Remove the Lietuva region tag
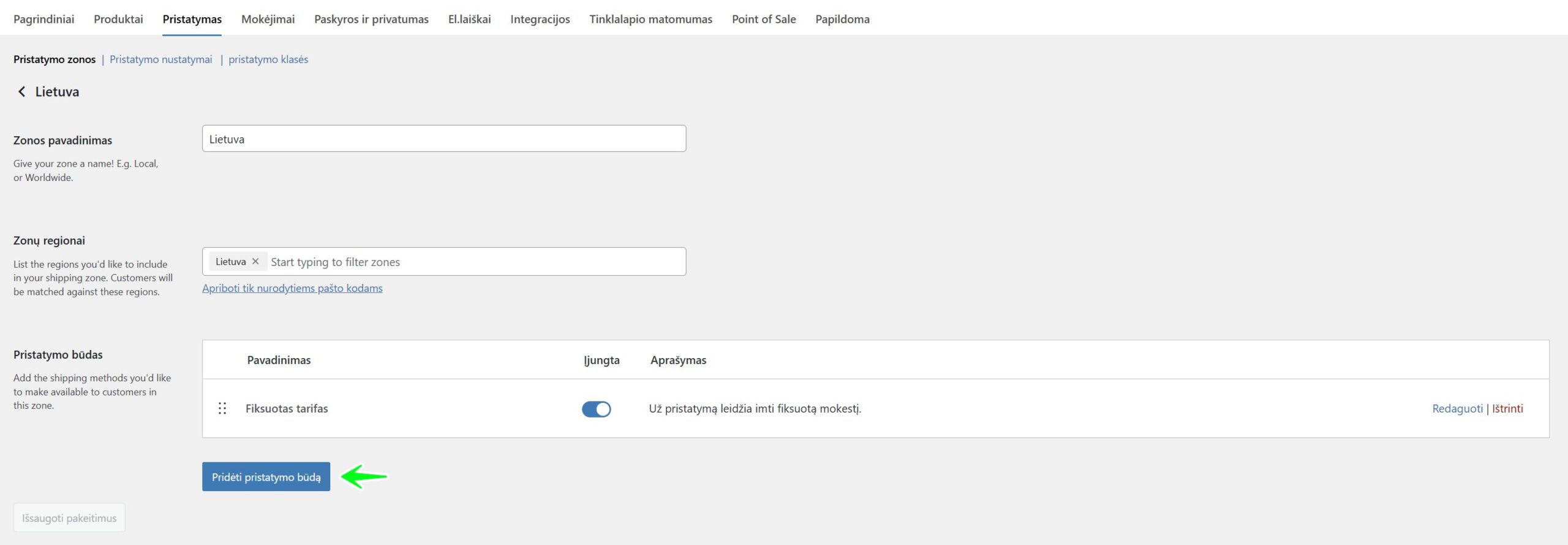This screenshot has width=1568, height=545. pyautogui.click(x=255, y=262)
